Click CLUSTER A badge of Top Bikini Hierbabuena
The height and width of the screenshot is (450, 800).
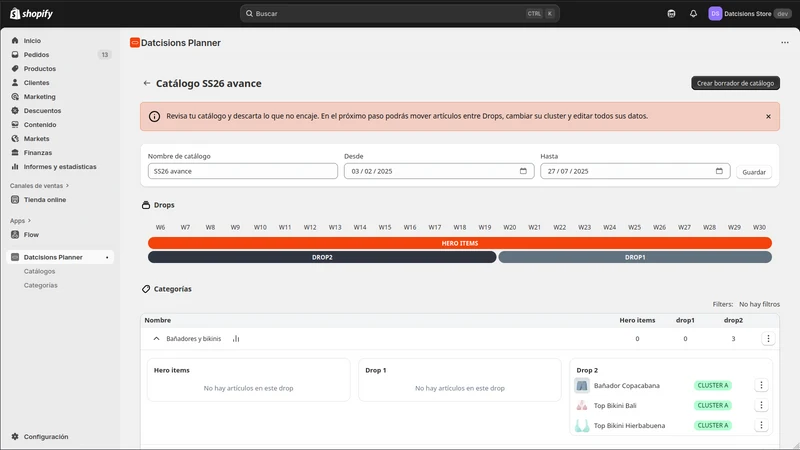click(713, 425)
